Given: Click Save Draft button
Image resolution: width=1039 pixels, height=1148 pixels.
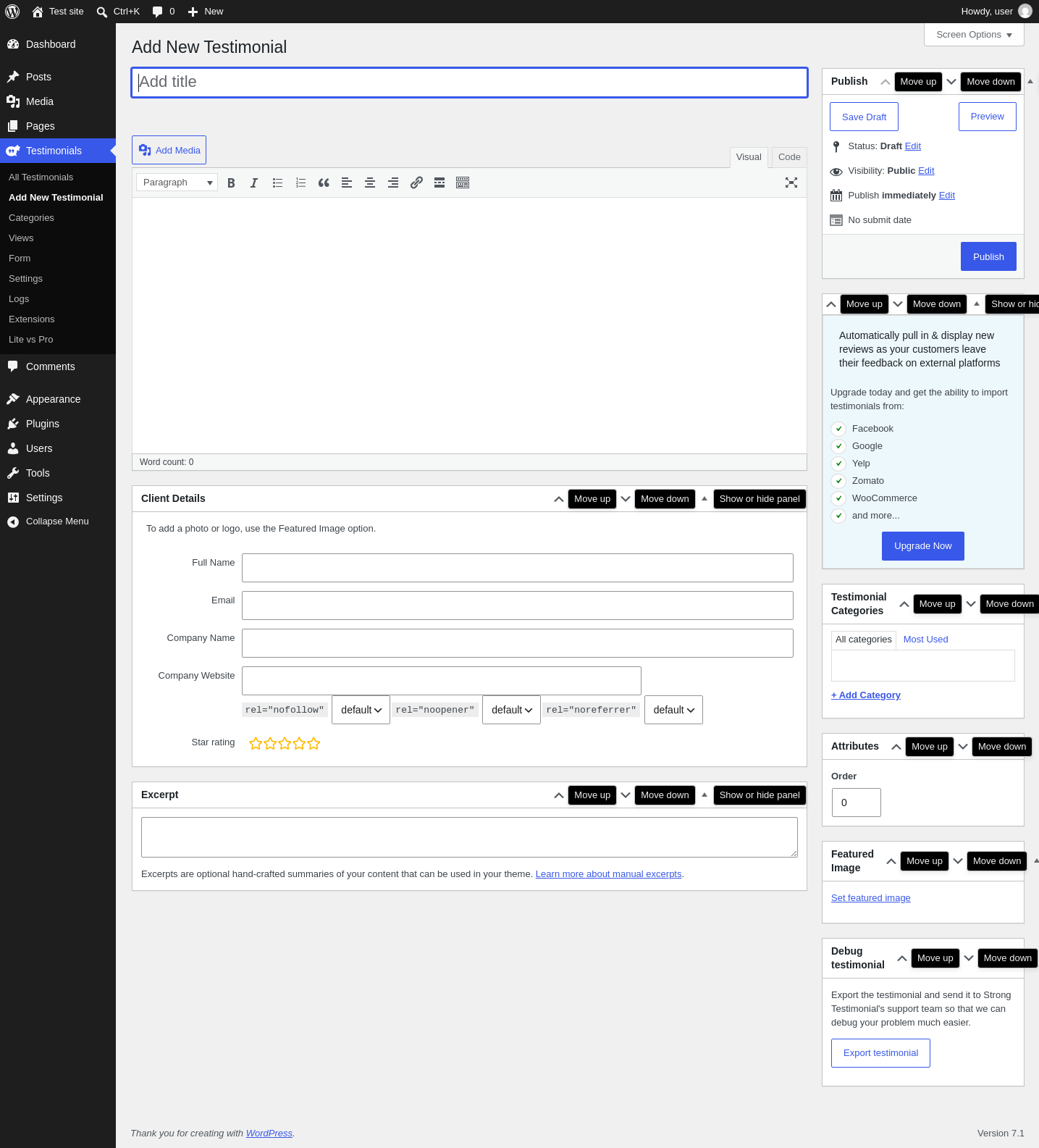Looking at the screenshot, I should (x=864, y=117).
